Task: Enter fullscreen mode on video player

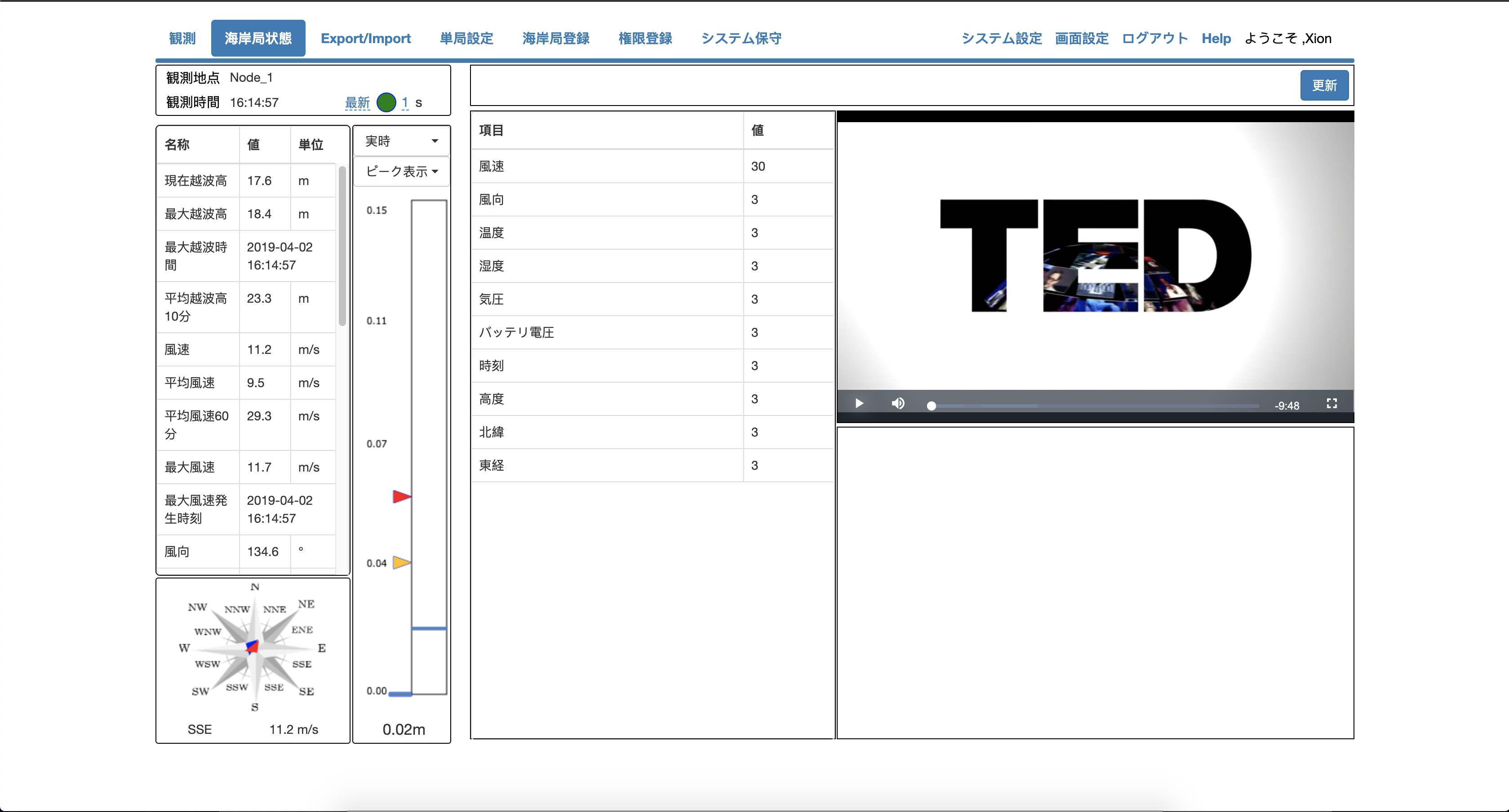Action: pos(1331,403)
